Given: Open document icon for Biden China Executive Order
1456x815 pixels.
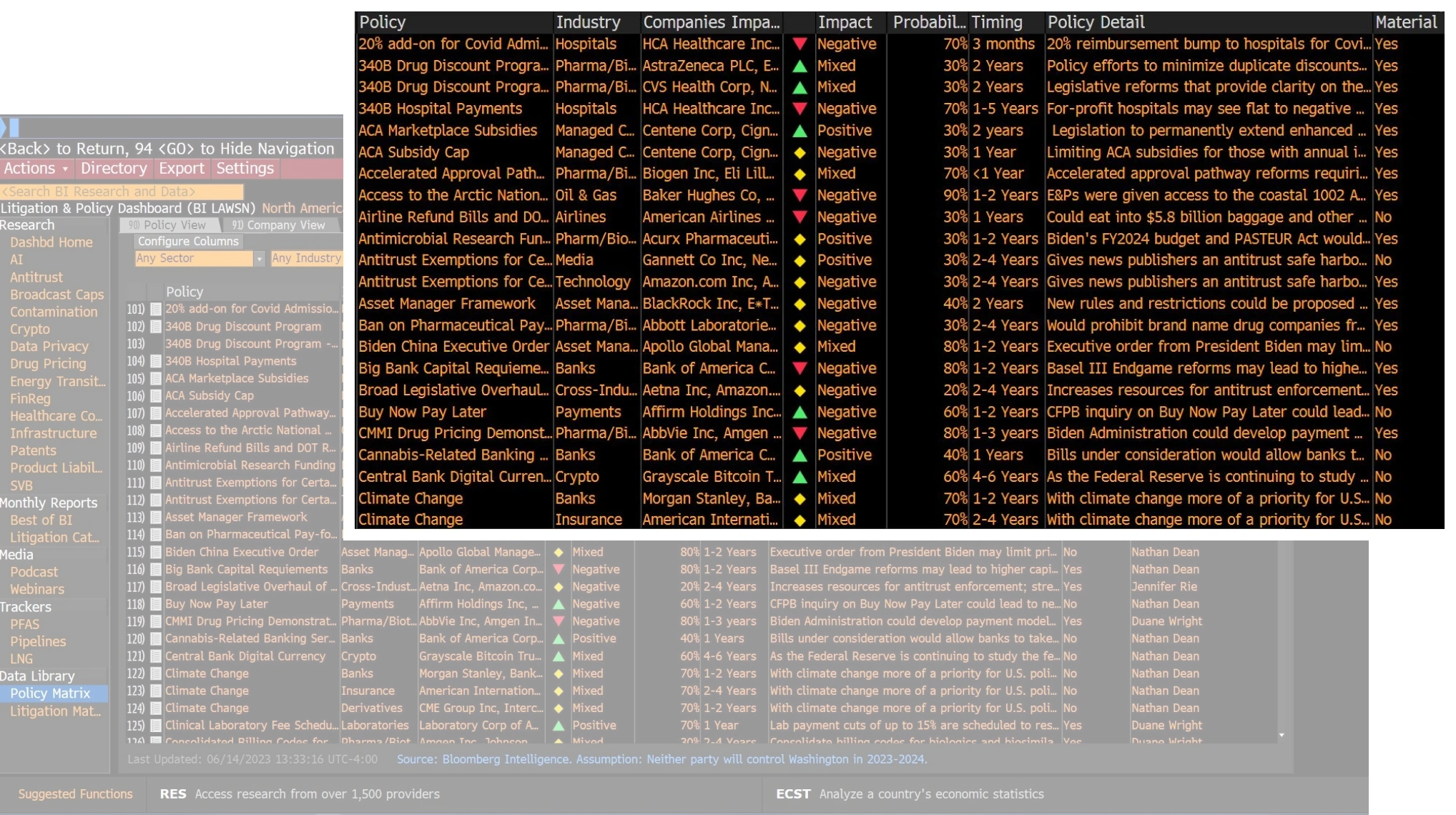Looking at the screenshot, I should point(156,552).
